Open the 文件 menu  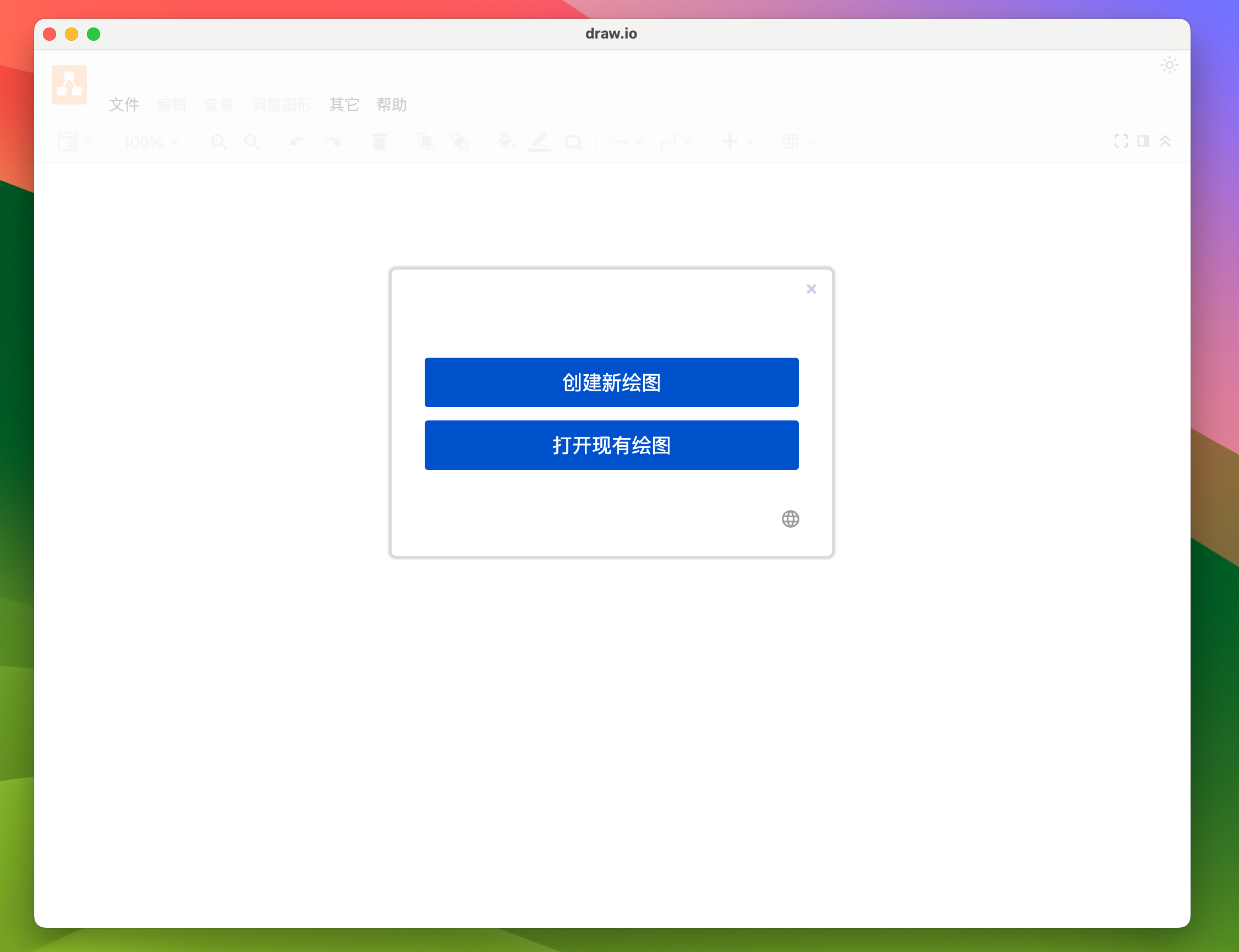coord(124,104)
